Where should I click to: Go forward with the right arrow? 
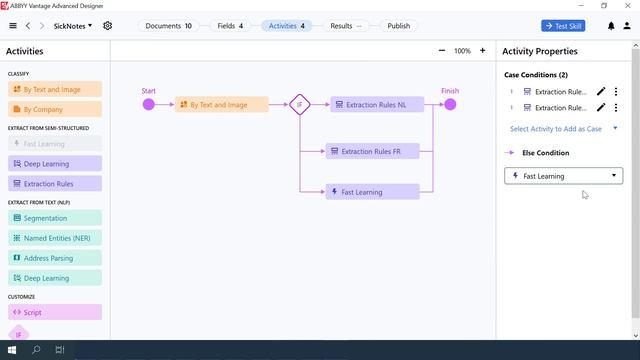(x=42, y=26)
